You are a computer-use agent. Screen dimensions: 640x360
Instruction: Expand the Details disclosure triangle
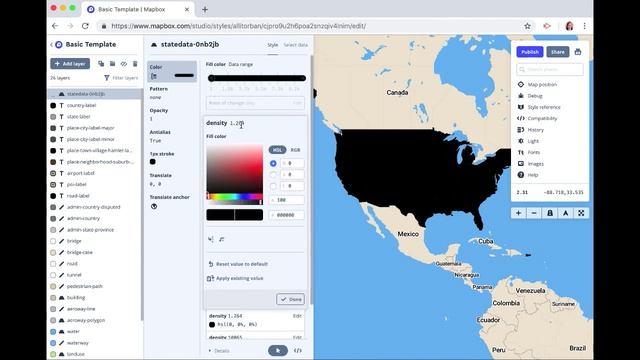tap(210, 351)
